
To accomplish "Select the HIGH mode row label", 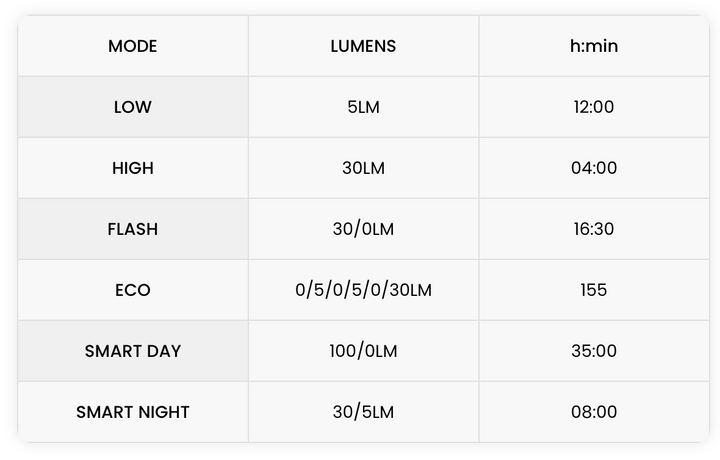I will (x=133, y=168).
